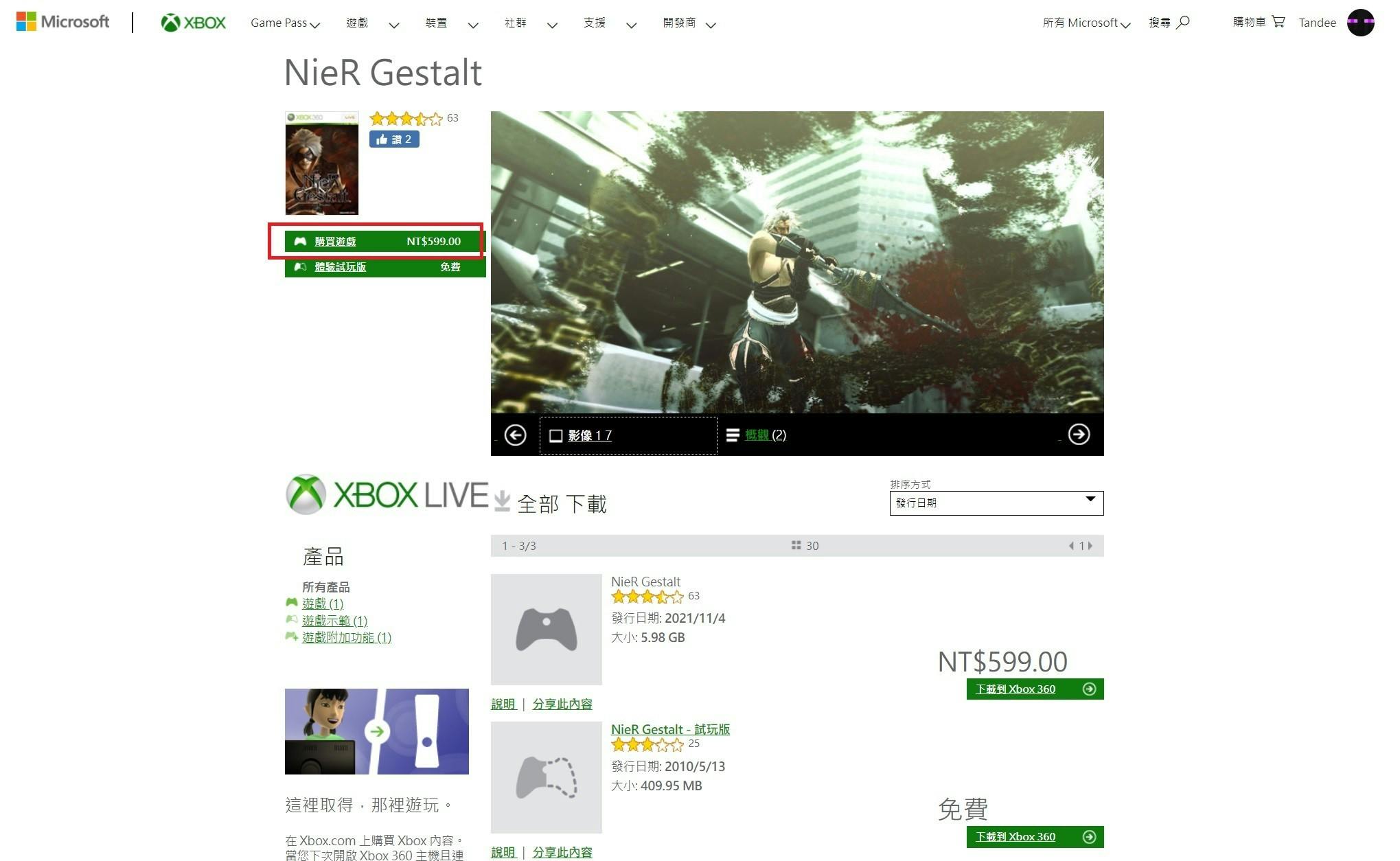This screenshot has height=861, width=1400.
Task: Expand the Game Pass menu
Action: click(x=285, y=23)
